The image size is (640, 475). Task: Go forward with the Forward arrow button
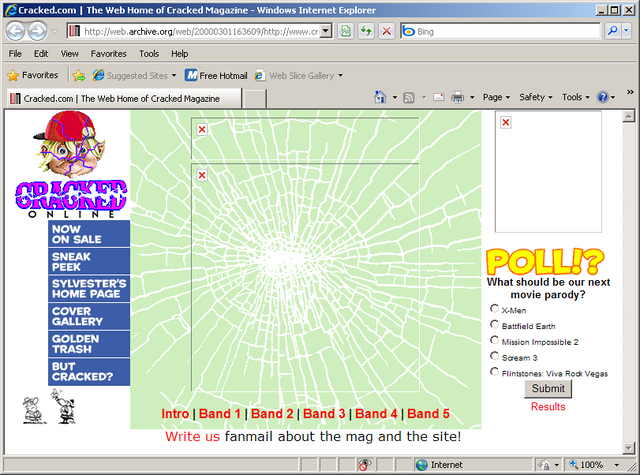tap(37, 31)
